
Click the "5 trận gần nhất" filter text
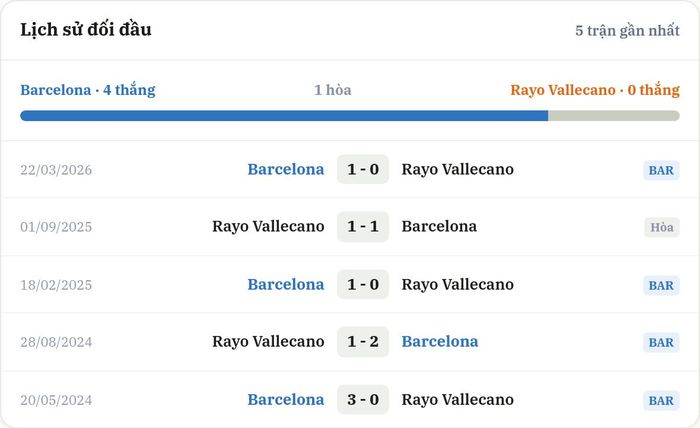point(627,30)
